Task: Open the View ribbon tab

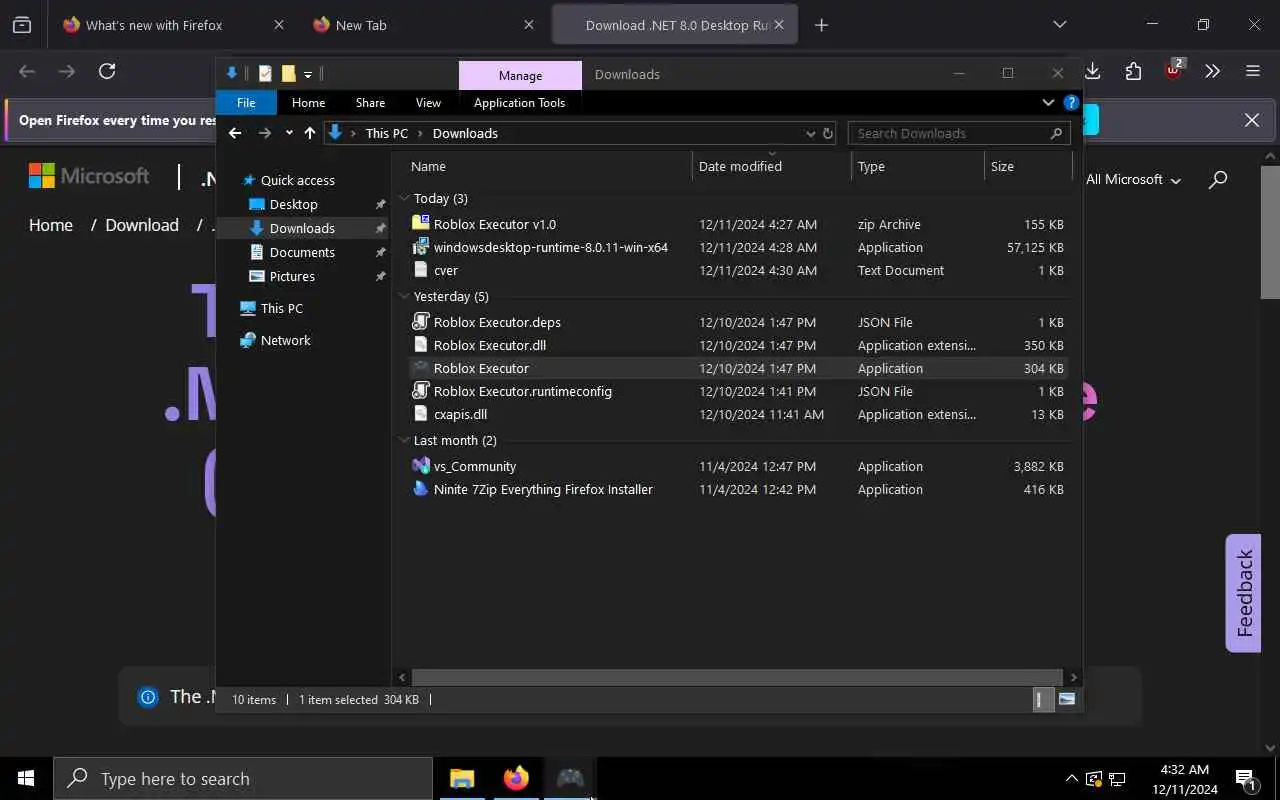Action: [x=428, y=102]
